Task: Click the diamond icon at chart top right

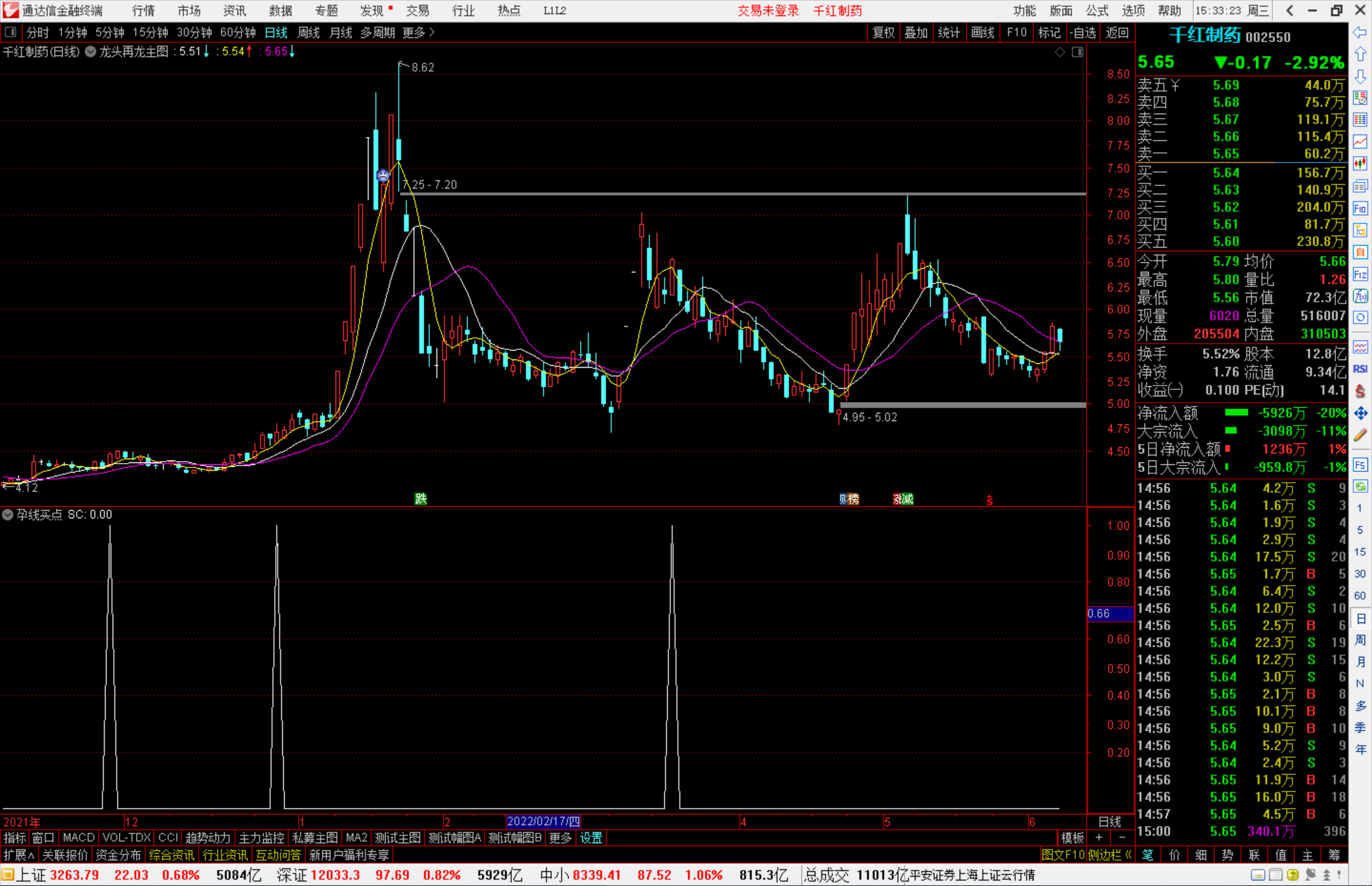Action: click(x=1059, y=52)
